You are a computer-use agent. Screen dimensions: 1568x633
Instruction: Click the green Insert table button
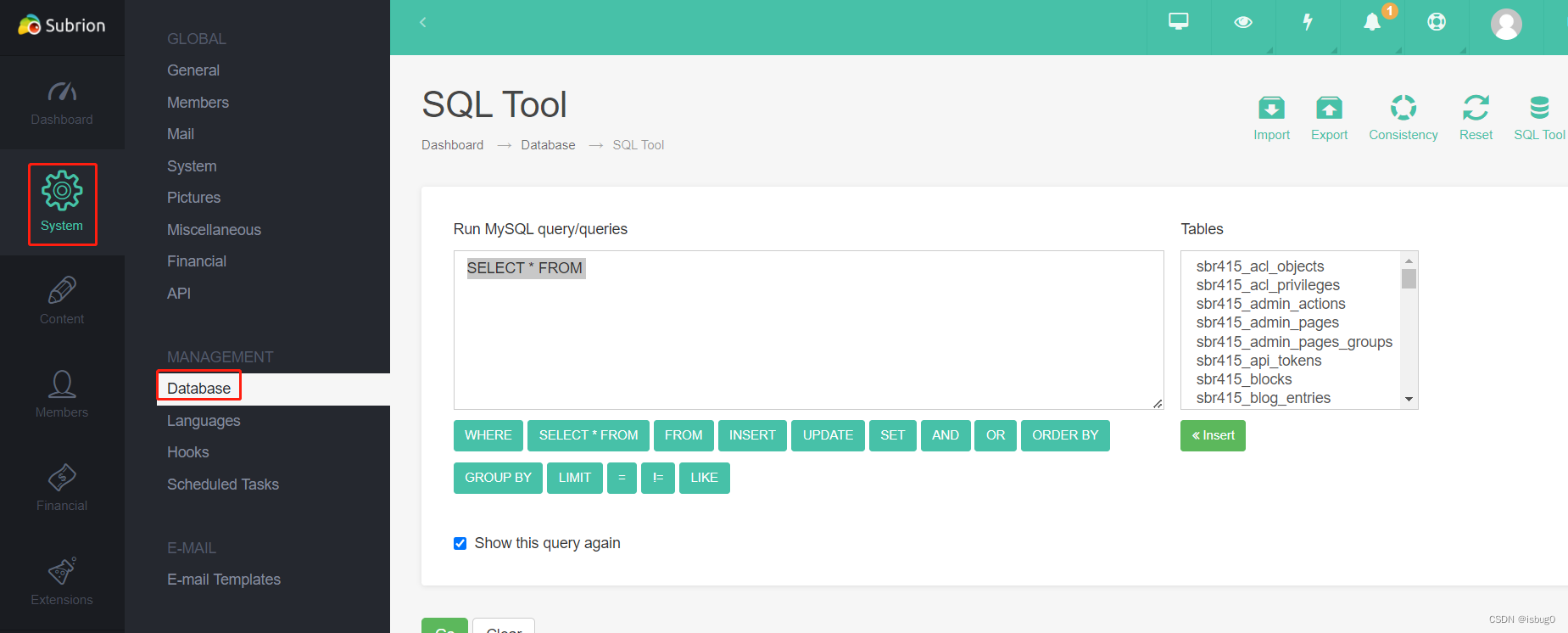[x=1213, y=435]
